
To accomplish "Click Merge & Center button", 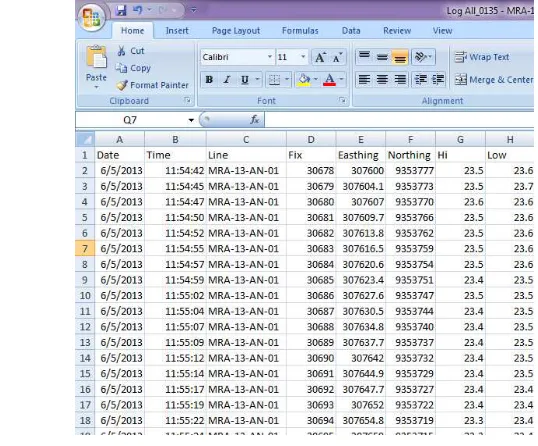I will (494, 80).
